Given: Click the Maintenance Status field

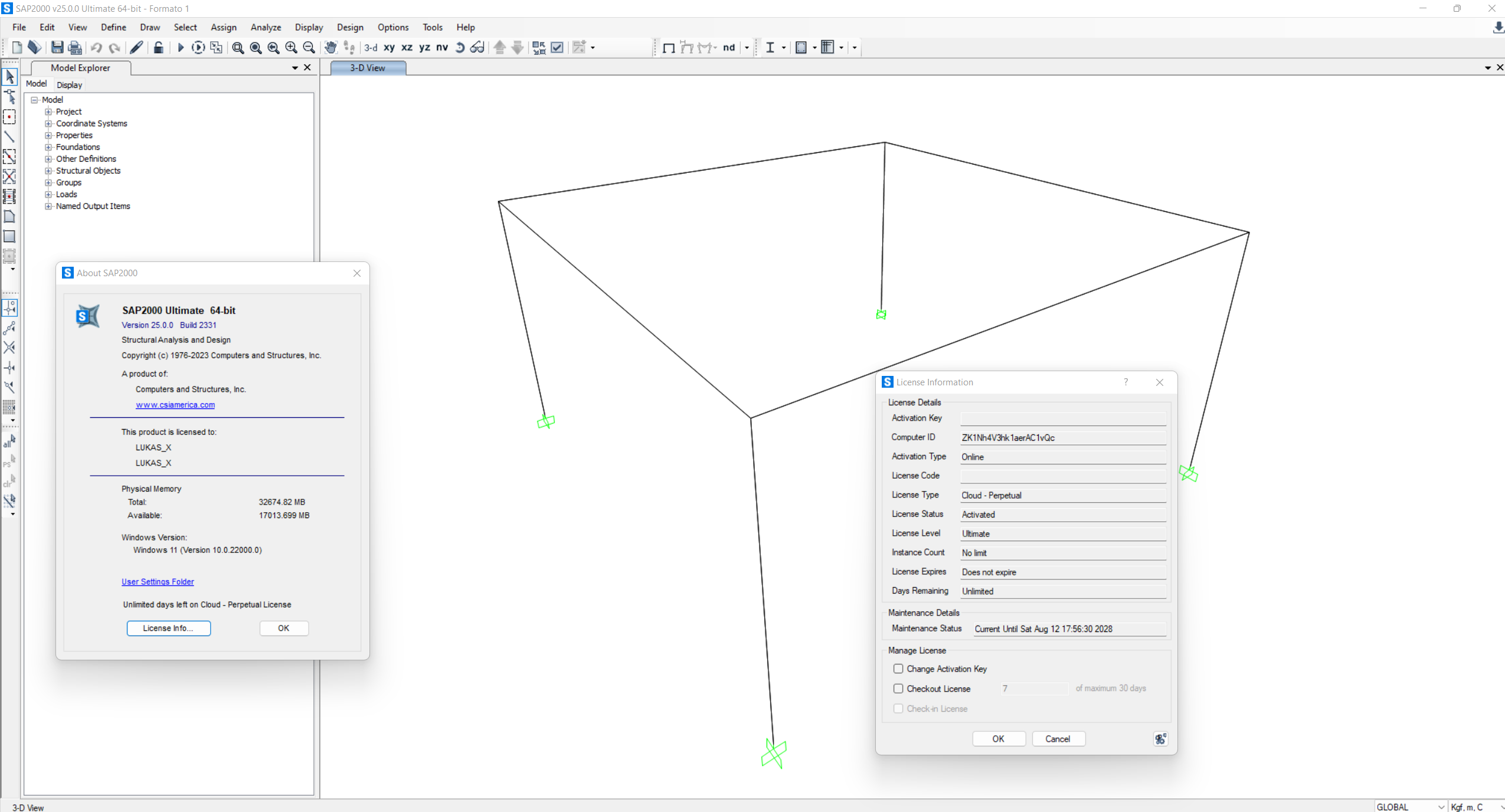Looking at the screenshot, I should pos(1069,629).
